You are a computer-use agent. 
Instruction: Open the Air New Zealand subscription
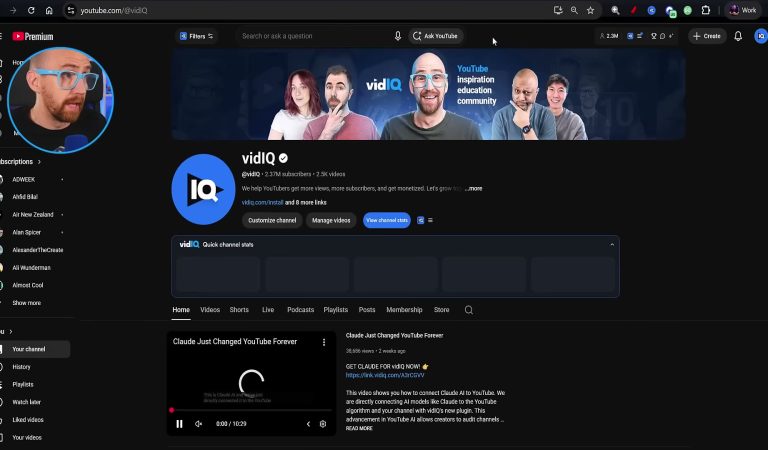point(33,214)
